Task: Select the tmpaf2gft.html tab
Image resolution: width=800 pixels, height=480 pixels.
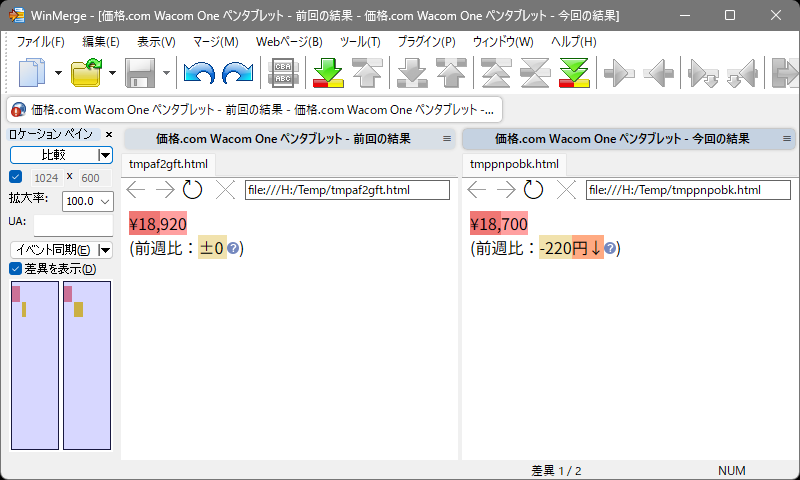Action: point(168,164)
